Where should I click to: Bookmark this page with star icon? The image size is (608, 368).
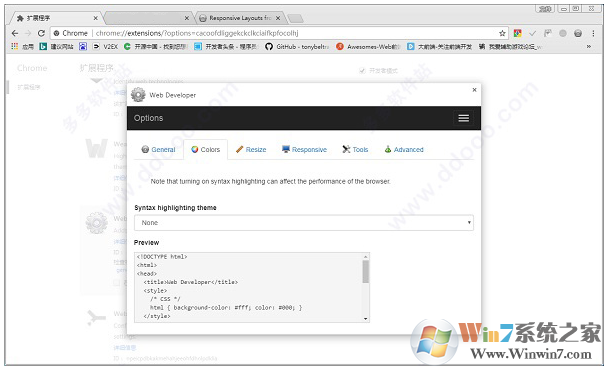pyautogui.click(x=502, y=33)
